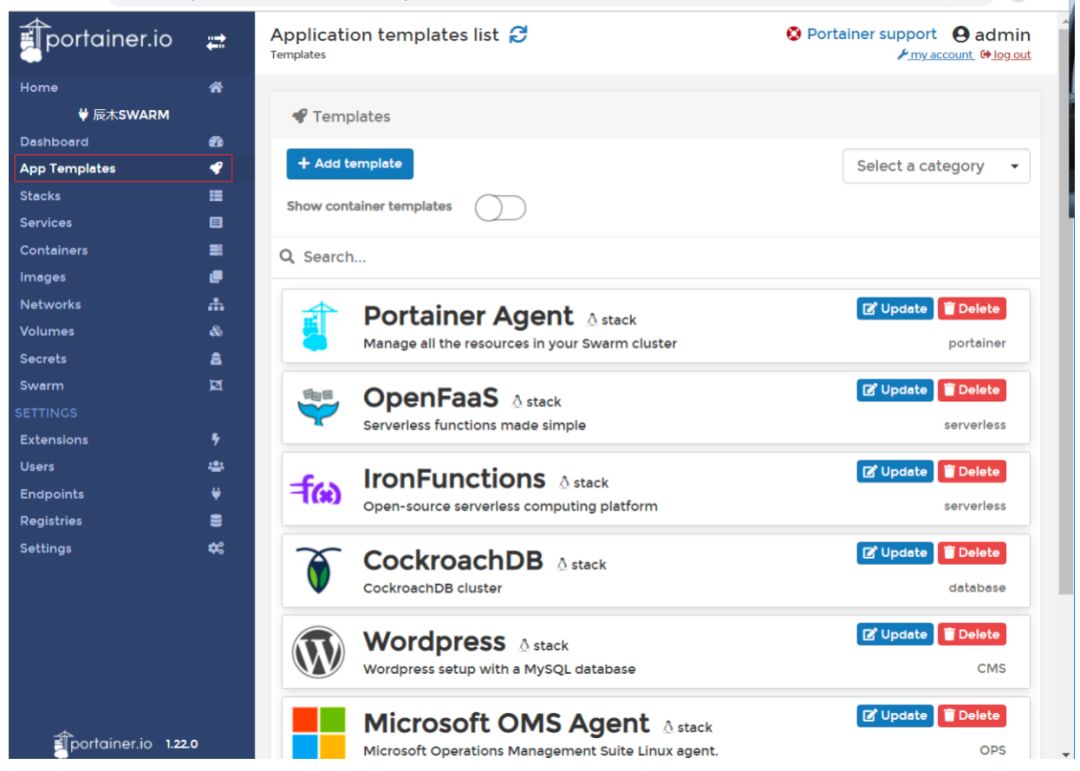This screenshot has height=771, width=1080.
Task: Delete the Portainer Agent template
Action: pyautogui.click(x=972, y=309)
